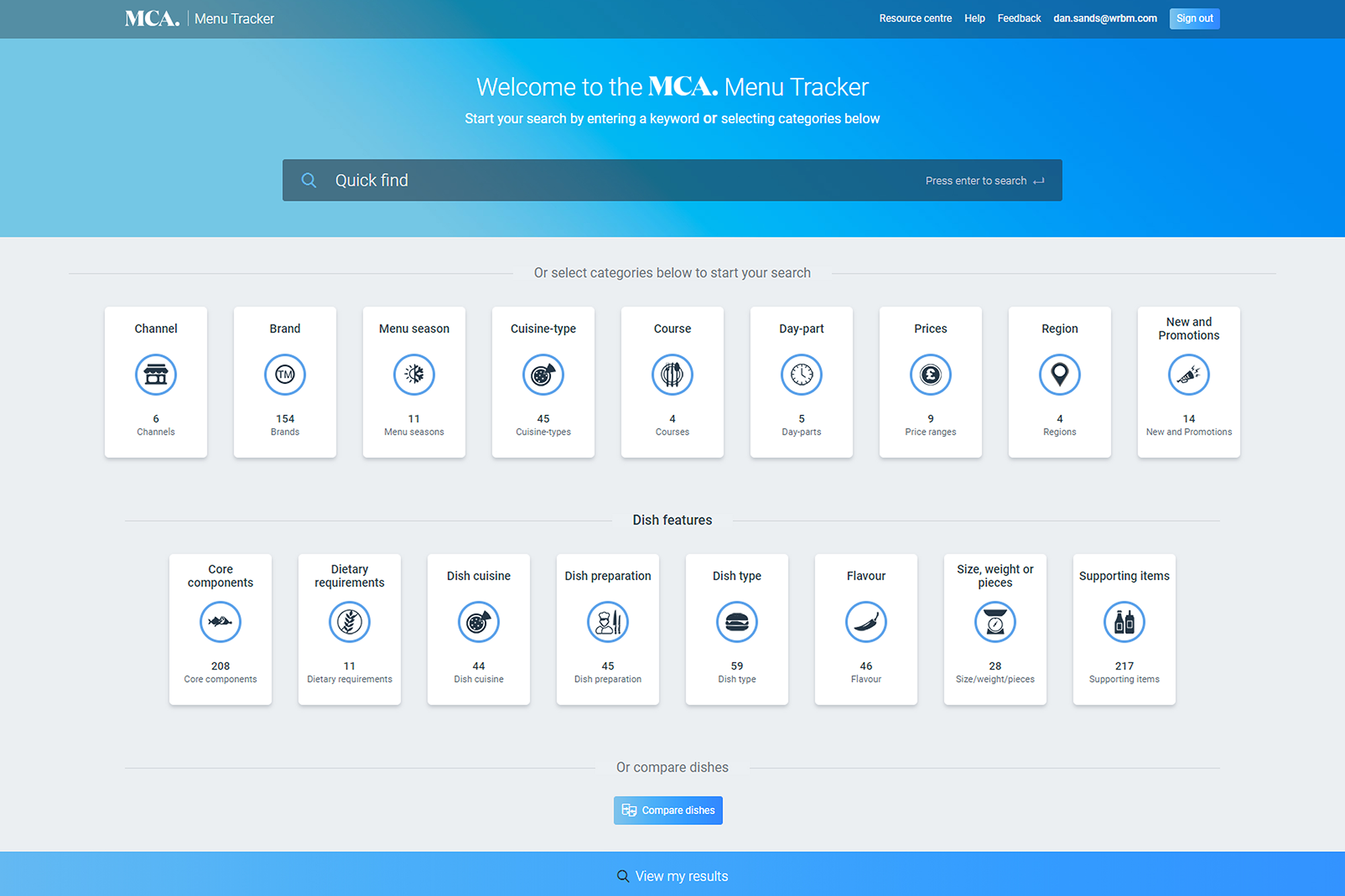This screenshot has height=896, width=1345.
Task: Click the '59 Dish type' count text
Action: pos(737,672)
